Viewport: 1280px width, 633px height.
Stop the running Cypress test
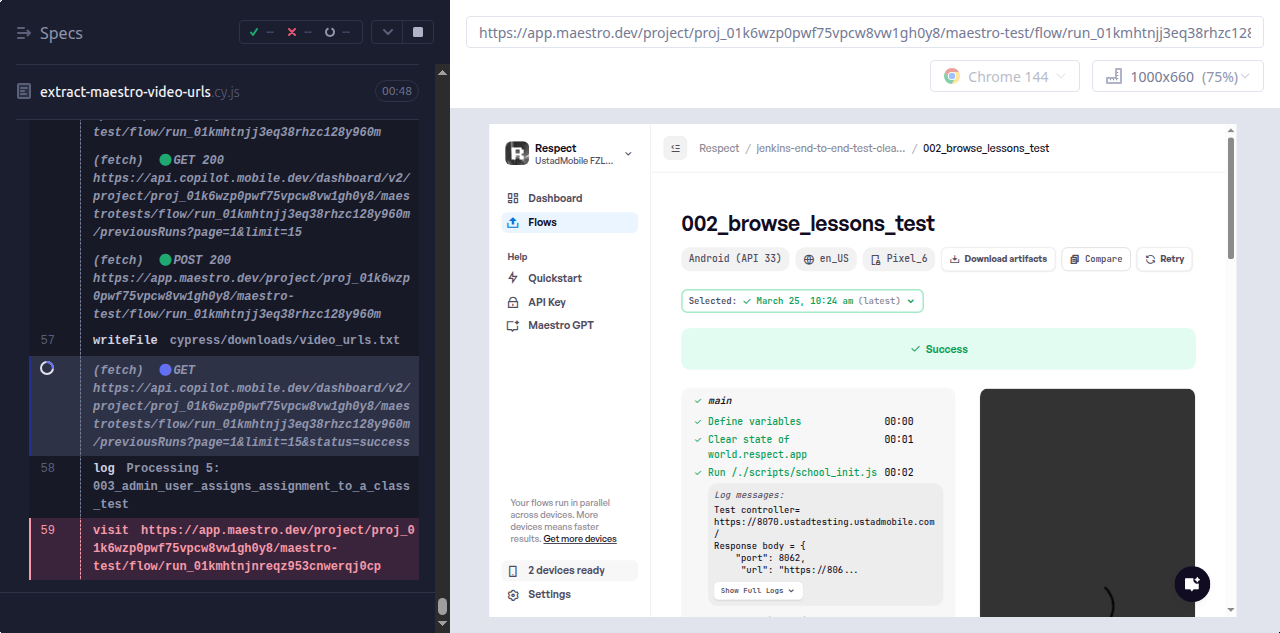pyautogui.click(x=417, y=32)
